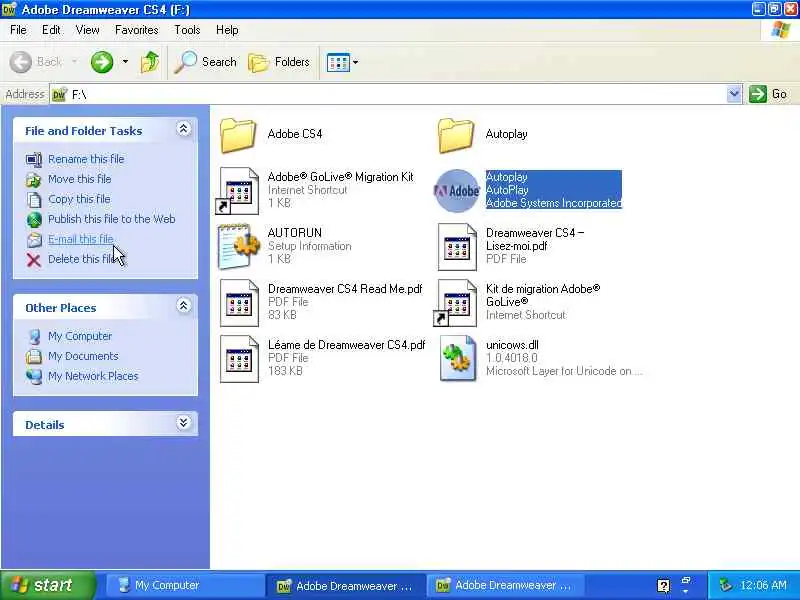The width and height of the screenshot is (800, 600).
Task: Click the Delete this file link
Action: point(82,259)
